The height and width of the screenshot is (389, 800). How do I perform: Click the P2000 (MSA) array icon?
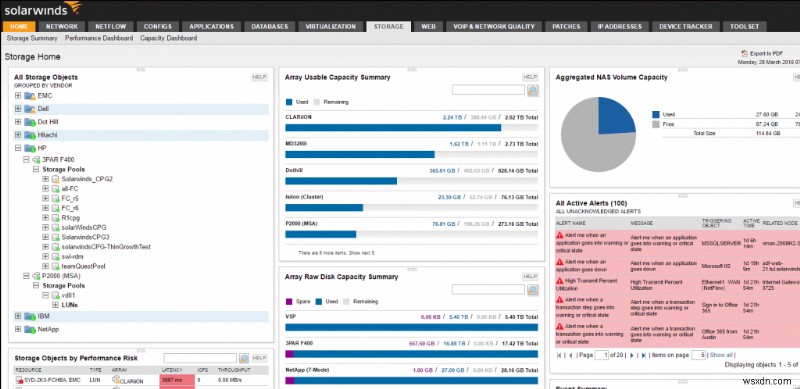tap(36, 276)
